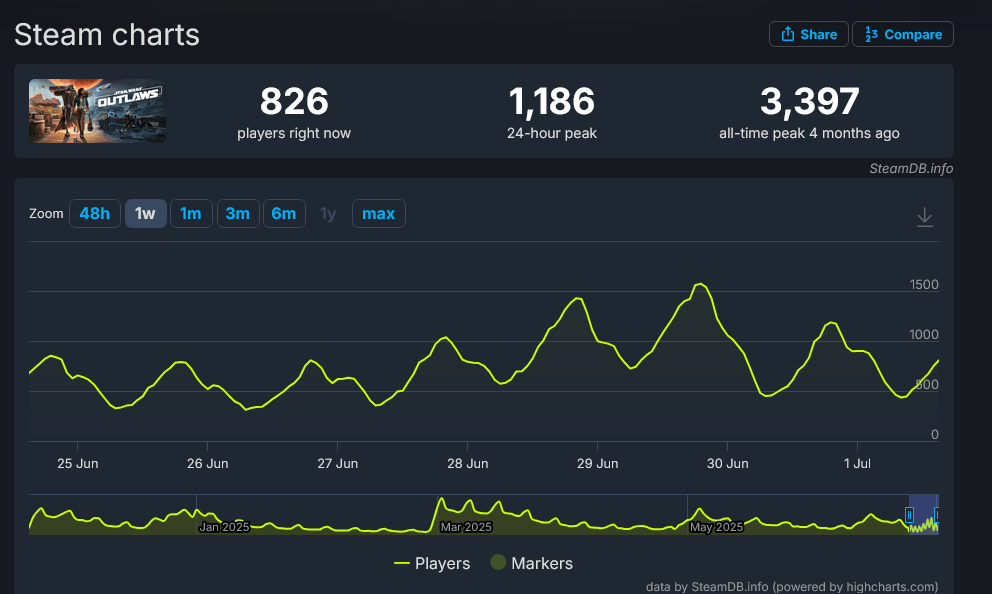
Task: Click the all-time peak 4 months ago caption
Action: pos(809,133)
